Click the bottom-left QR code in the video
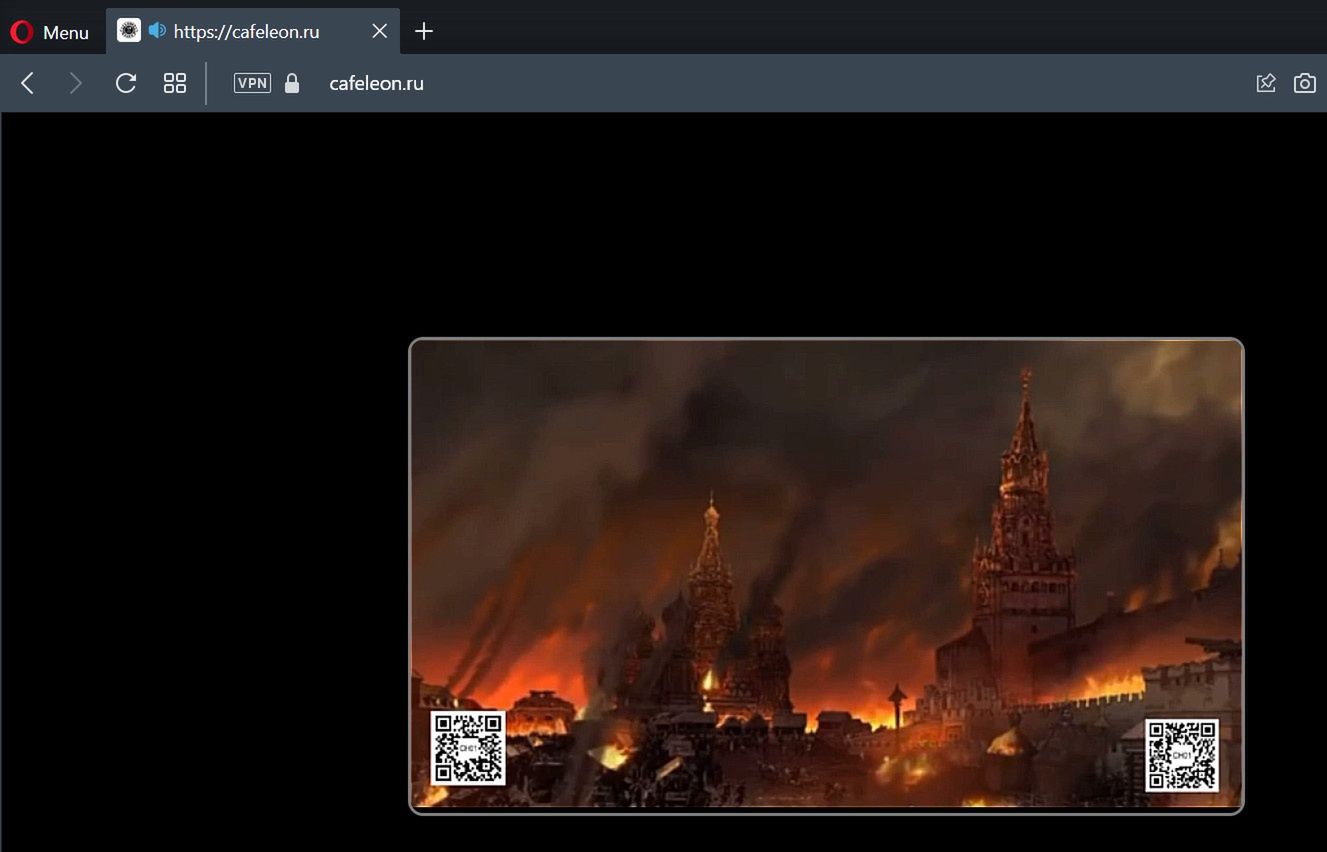This screenshot has height=852, width=1327. click(x=468, y=748)
